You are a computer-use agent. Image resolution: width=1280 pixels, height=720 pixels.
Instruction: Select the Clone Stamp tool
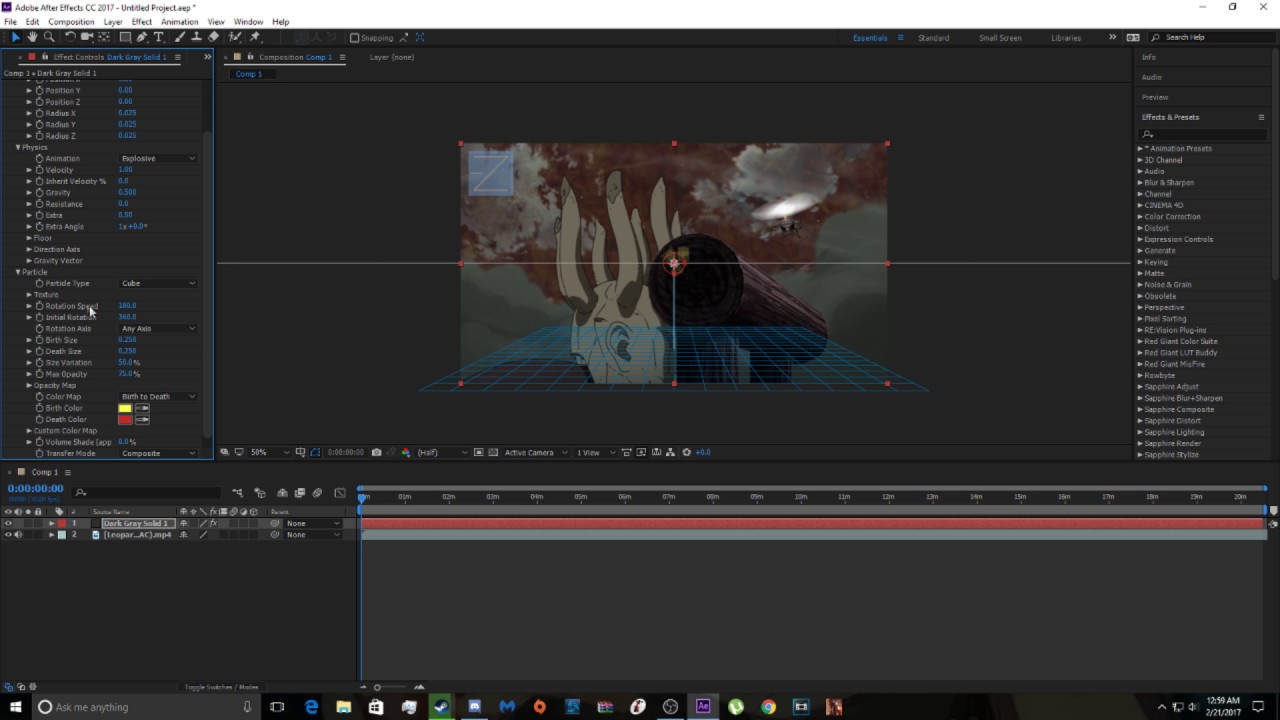pos(196,37)
